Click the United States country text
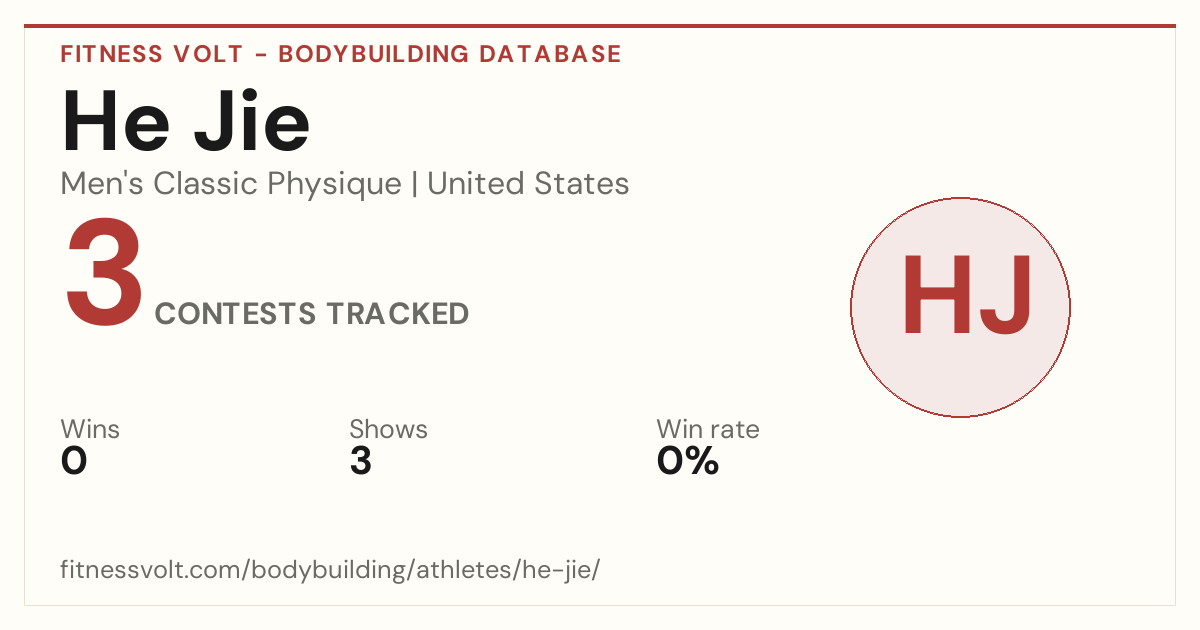The image size is (1200, 630). tap(528, 184)
